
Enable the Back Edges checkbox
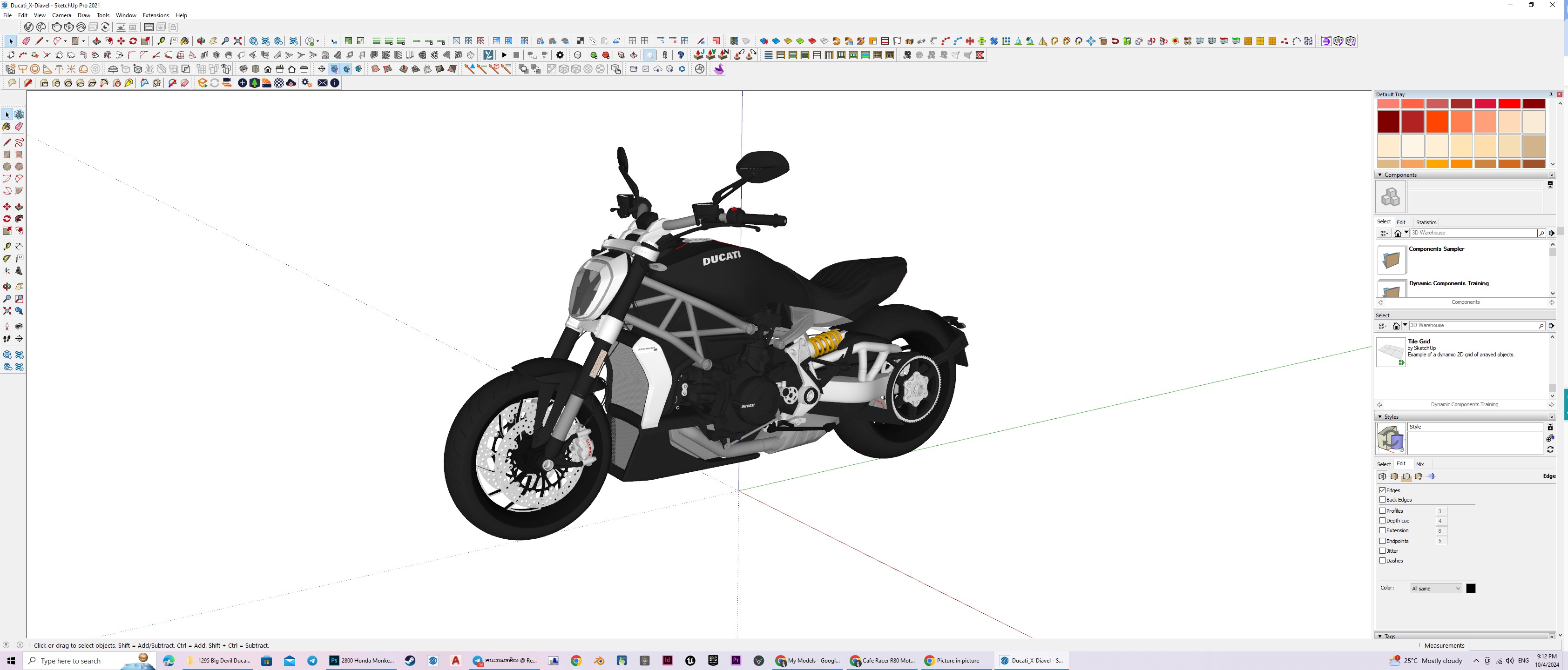[x=1382, y=500]
